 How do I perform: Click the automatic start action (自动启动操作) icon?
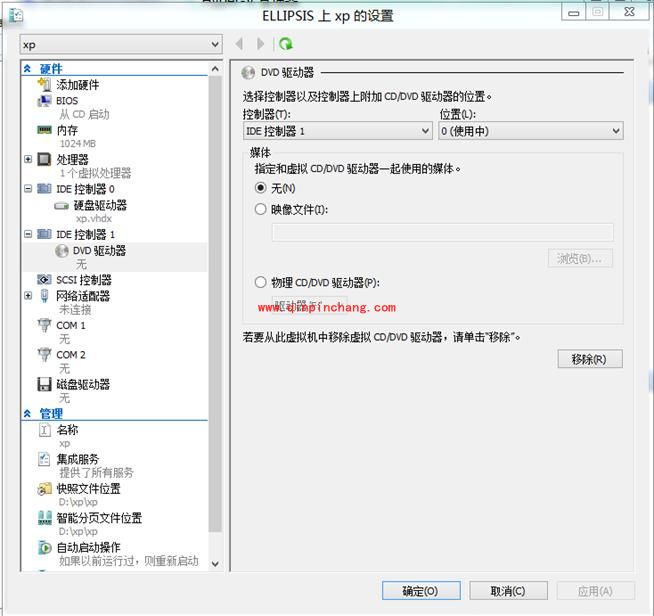tap(44, 548)
